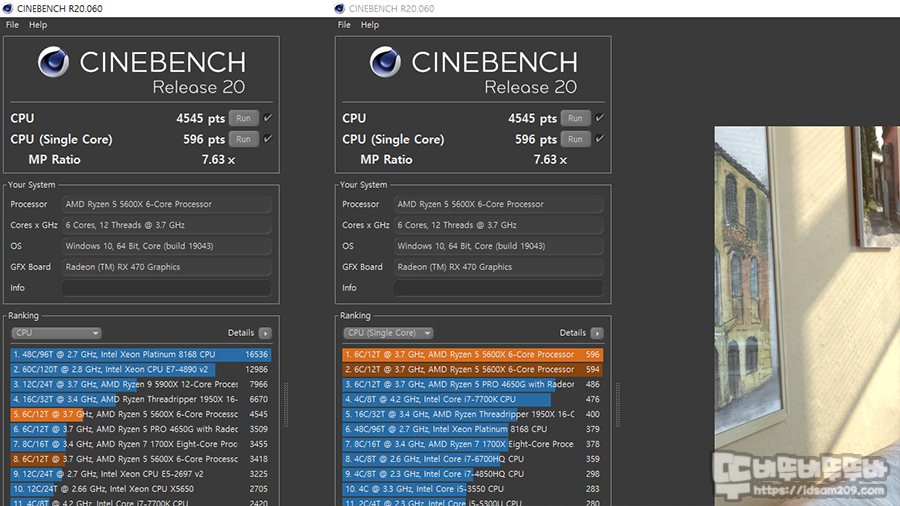The height and width of the screenshot is (506, 900).
Task: Run the CPU (Single Core) test in right window
Action: pos(575,139)
